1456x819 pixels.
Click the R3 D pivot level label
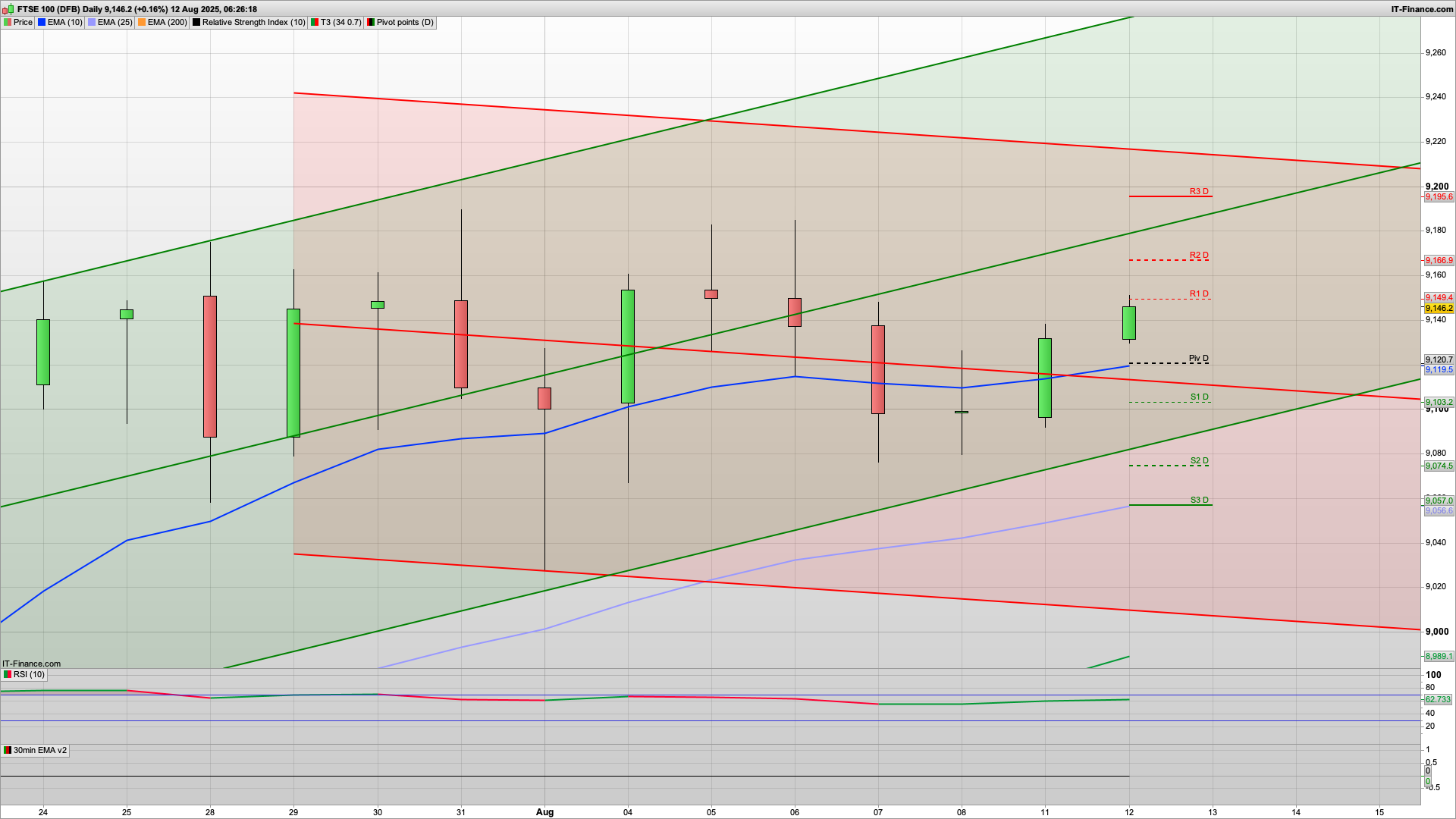pos(1199,191)
